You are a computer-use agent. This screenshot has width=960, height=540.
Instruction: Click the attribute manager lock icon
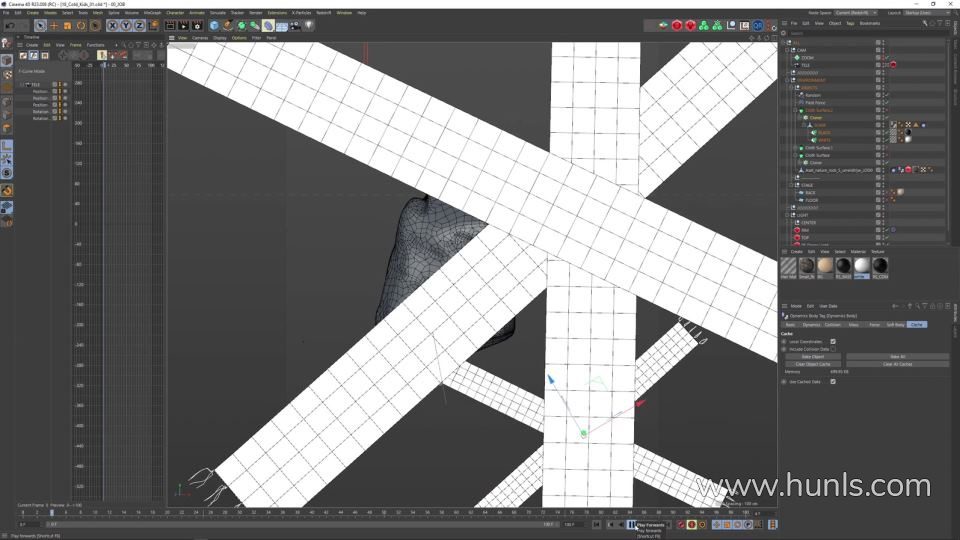click(932, 306)
